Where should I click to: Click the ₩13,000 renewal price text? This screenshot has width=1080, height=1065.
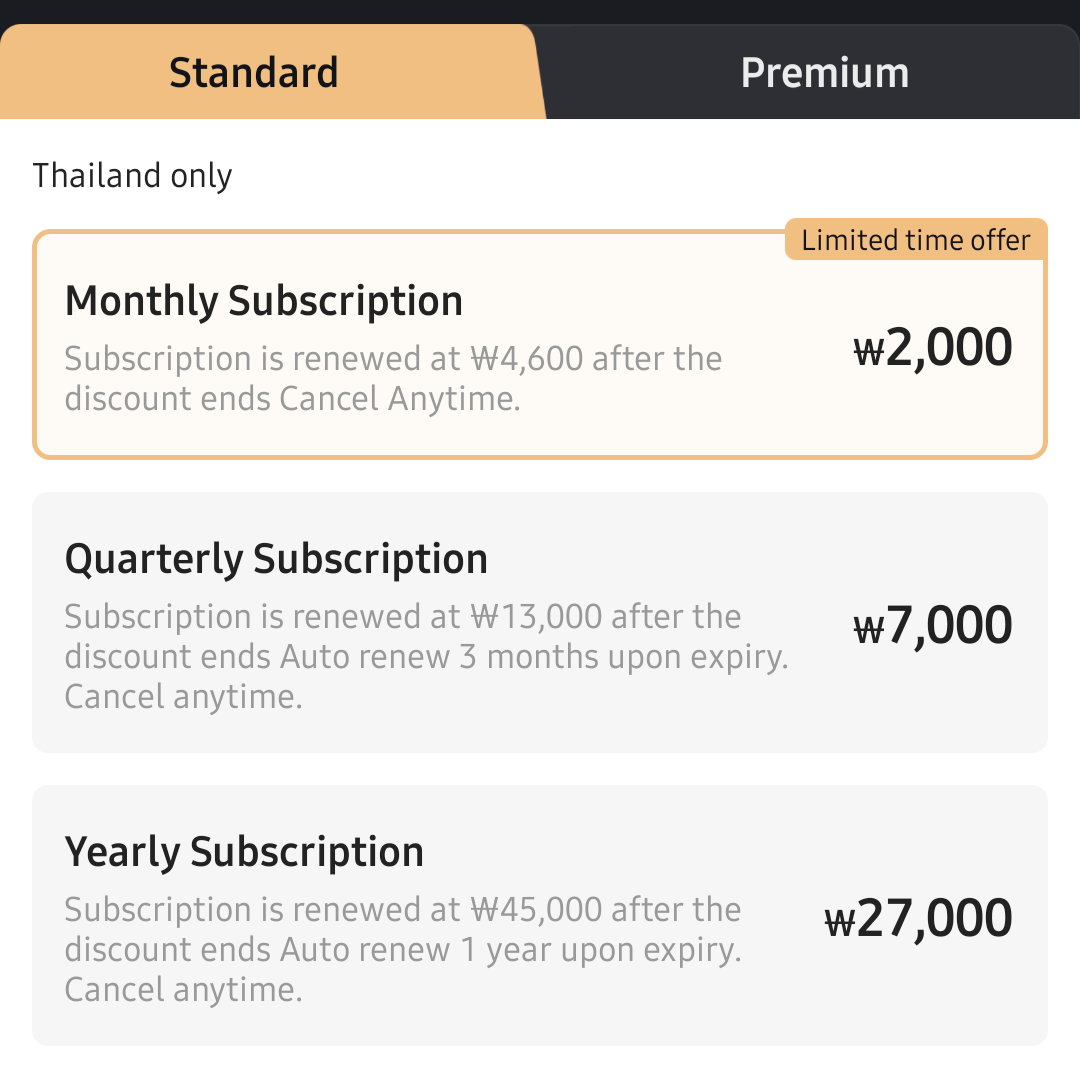tap(535, 616)
